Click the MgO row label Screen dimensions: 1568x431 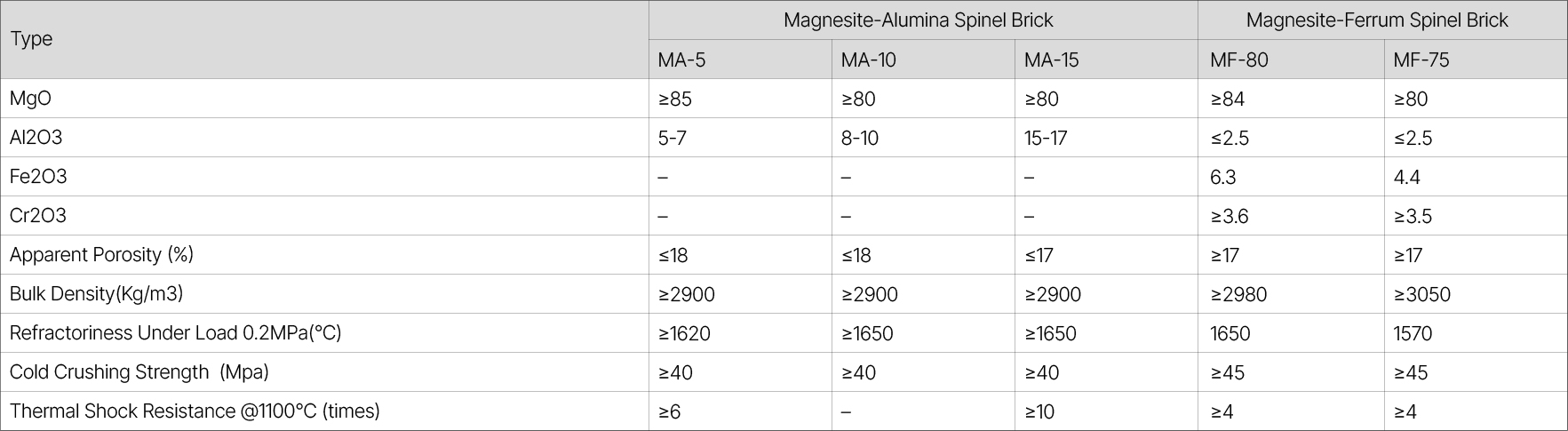point(30,99)
